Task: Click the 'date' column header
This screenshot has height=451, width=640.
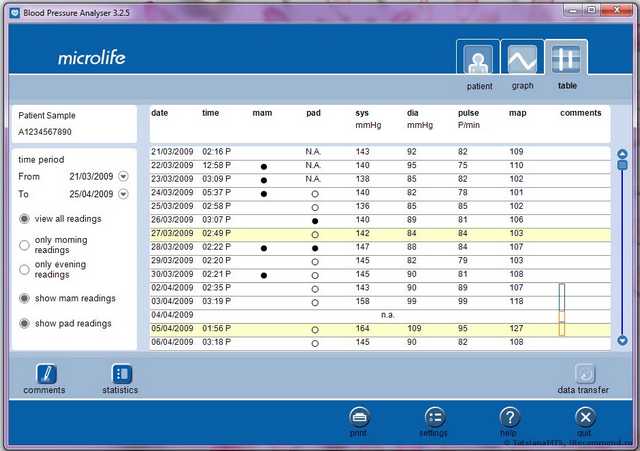Action: click(160, 113)
